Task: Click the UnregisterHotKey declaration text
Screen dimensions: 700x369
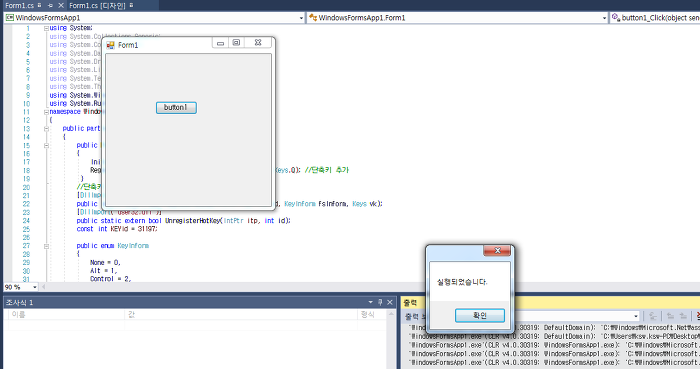Action: click(183, 220)
